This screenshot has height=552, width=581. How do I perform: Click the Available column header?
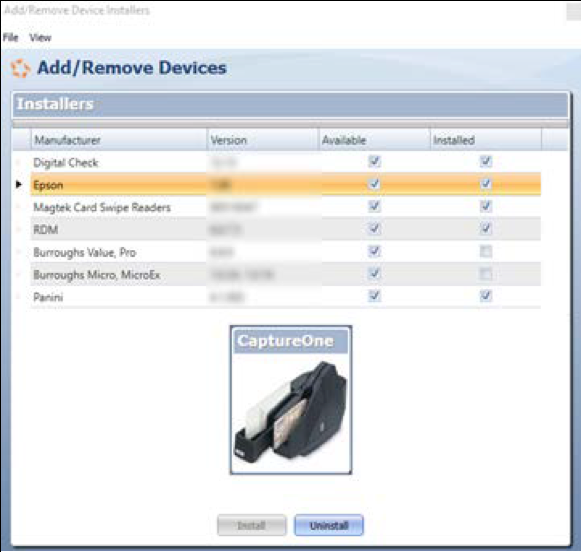coord(374,140)
